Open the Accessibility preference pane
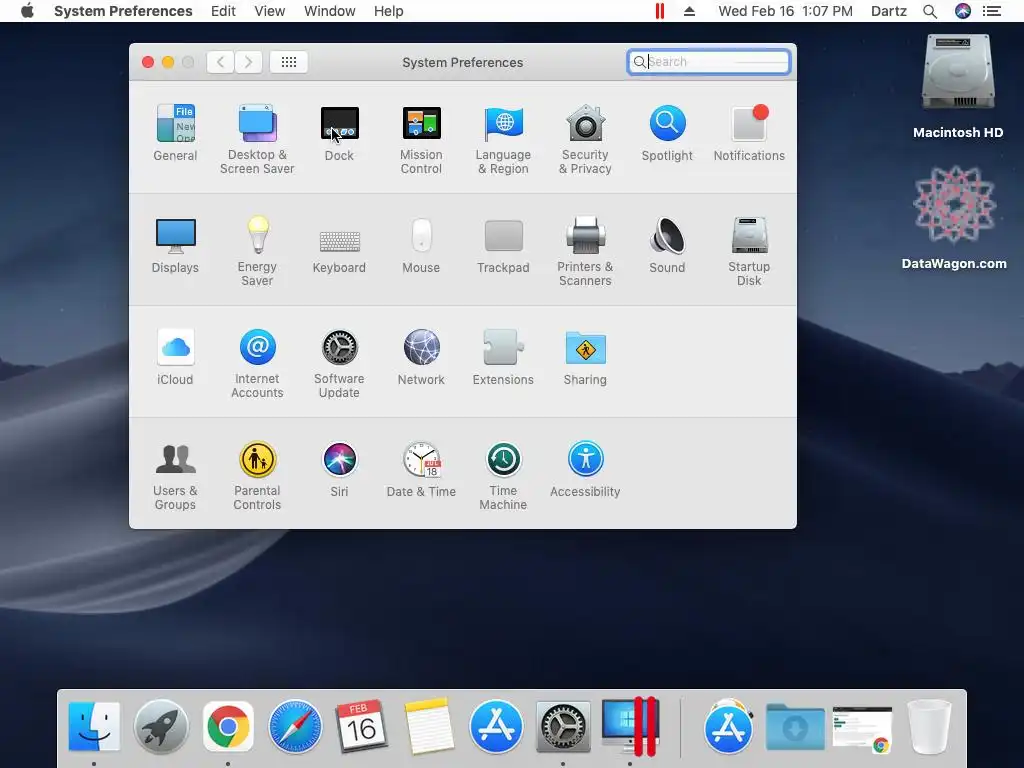 pos(585,470)
